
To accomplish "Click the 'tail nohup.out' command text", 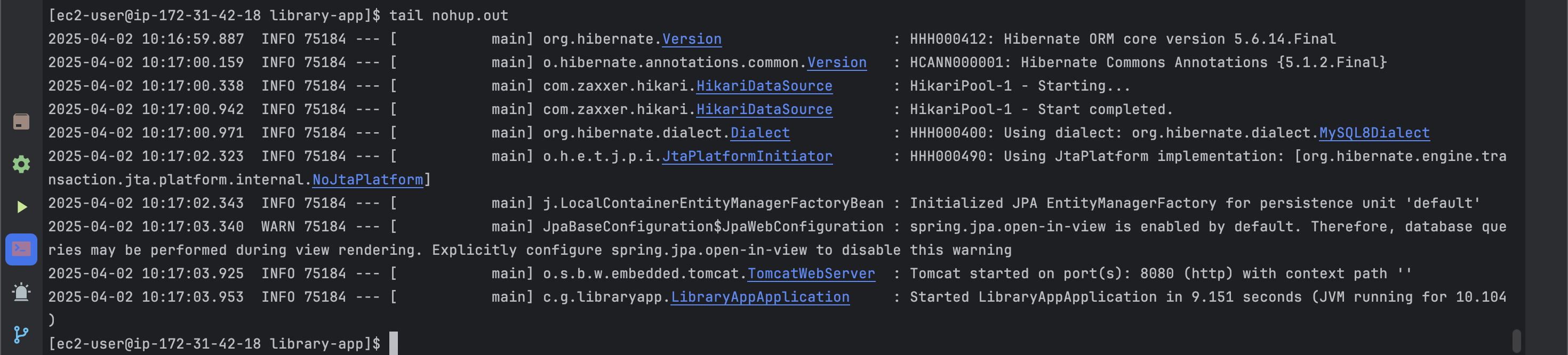I will 449,16.
